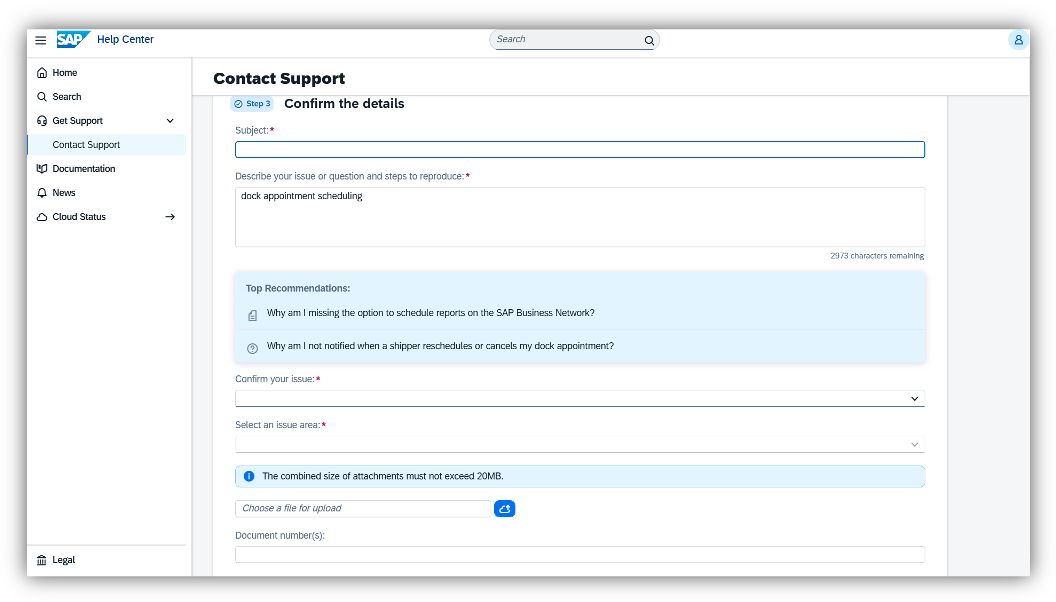Click the hamburger menu icon
The image size is (1056, 602).
point(41,40)
